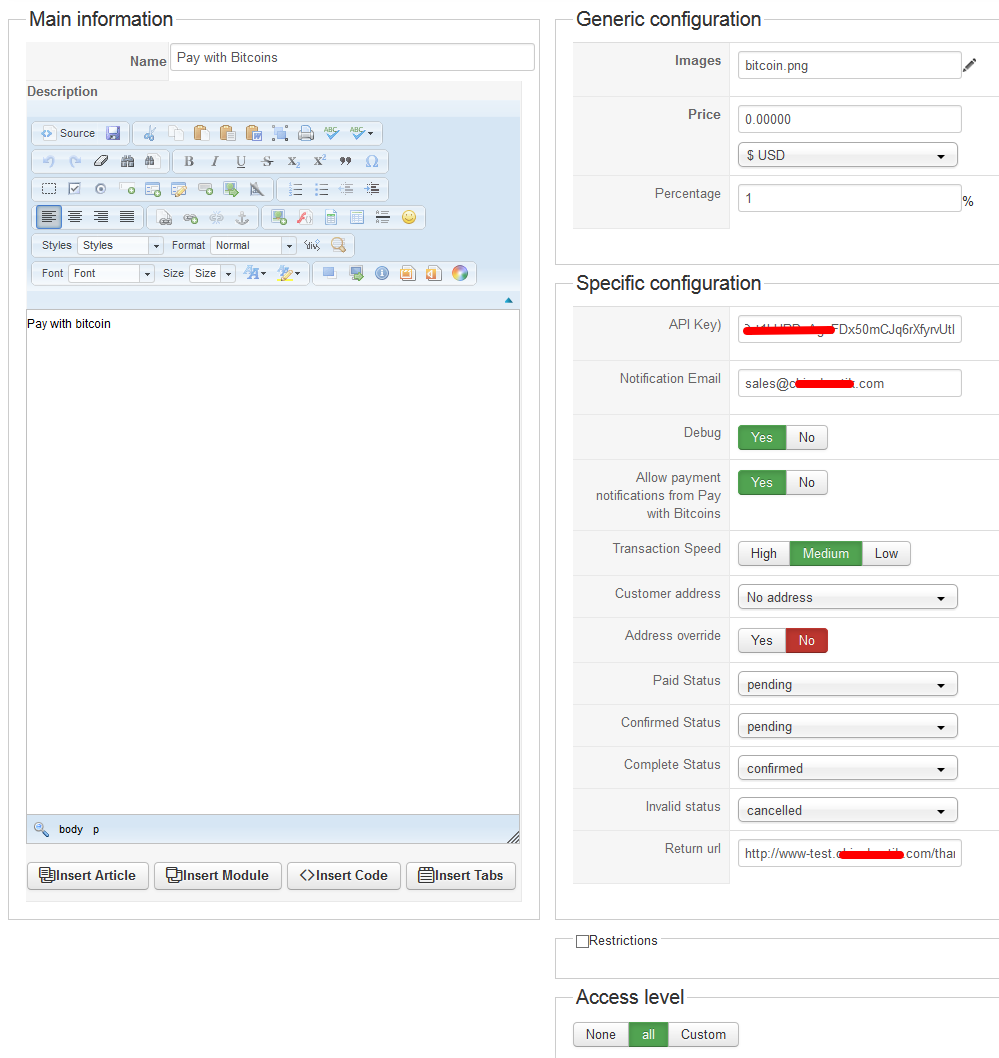This screenshot has width=999, height=1058.
Task: Click the Insert Article button
Action: [x=88, y=876]
